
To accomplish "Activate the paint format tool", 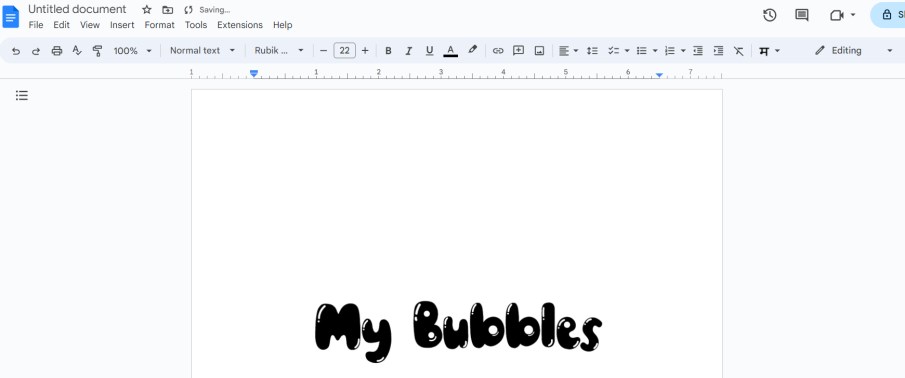I will coord(98,51).
